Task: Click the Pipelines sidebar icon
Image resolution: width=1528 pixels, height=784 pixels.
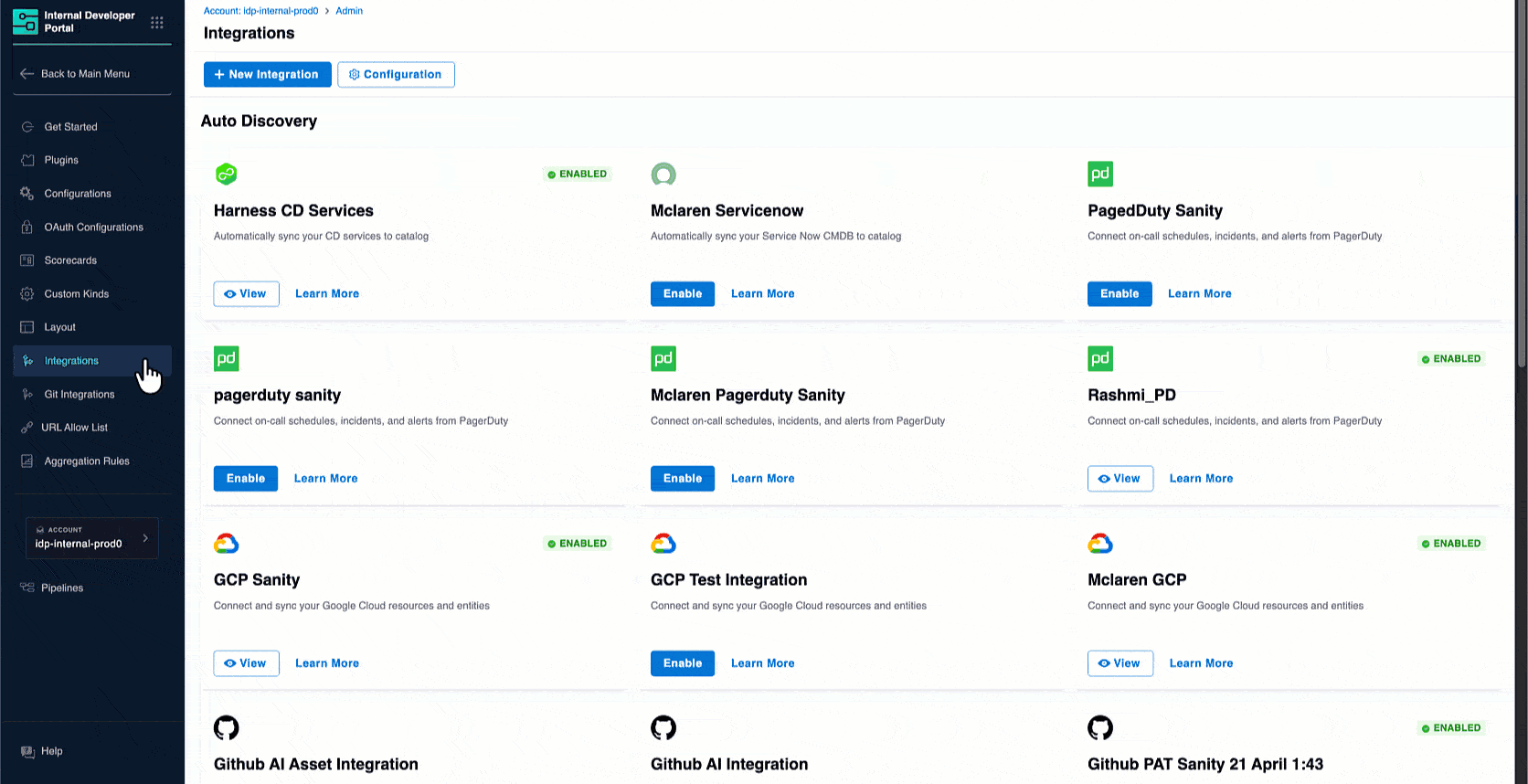Action: (27, 588)
